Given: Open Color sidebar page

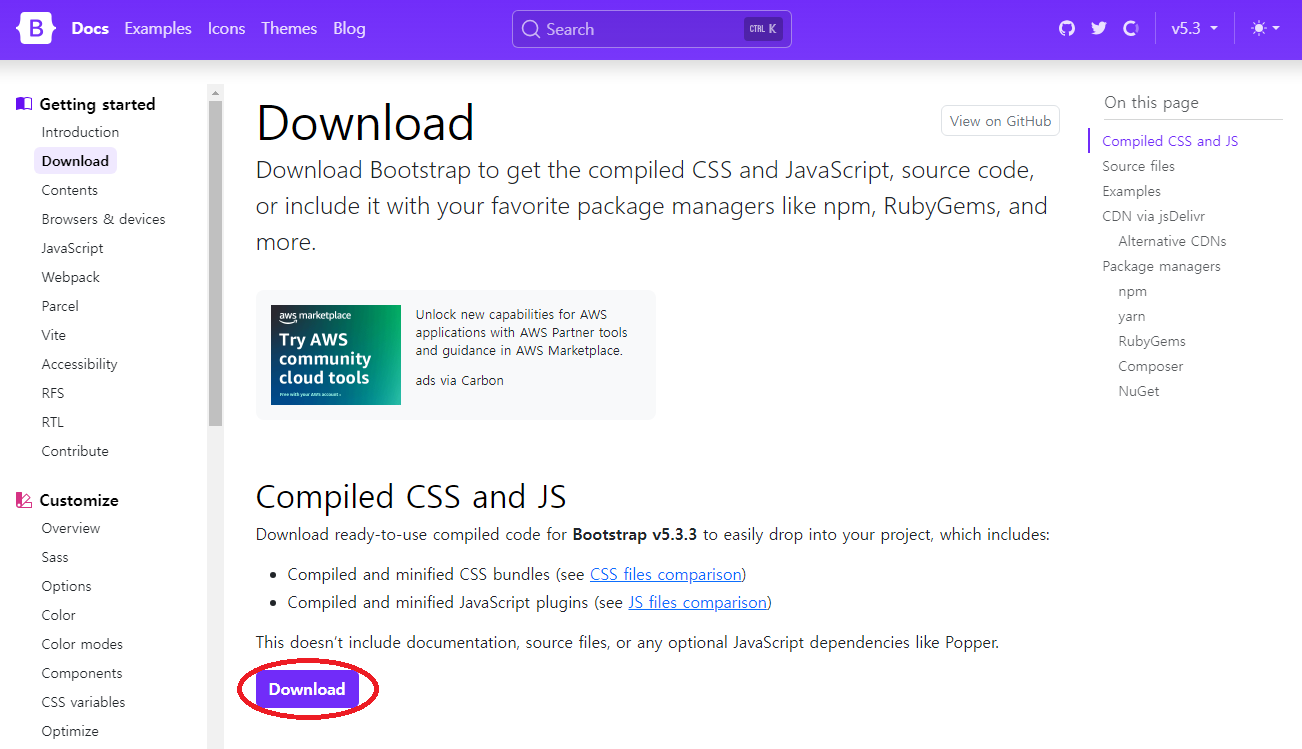Looking at the screenshot, I should pyautogui.click(x=58, y=615).
